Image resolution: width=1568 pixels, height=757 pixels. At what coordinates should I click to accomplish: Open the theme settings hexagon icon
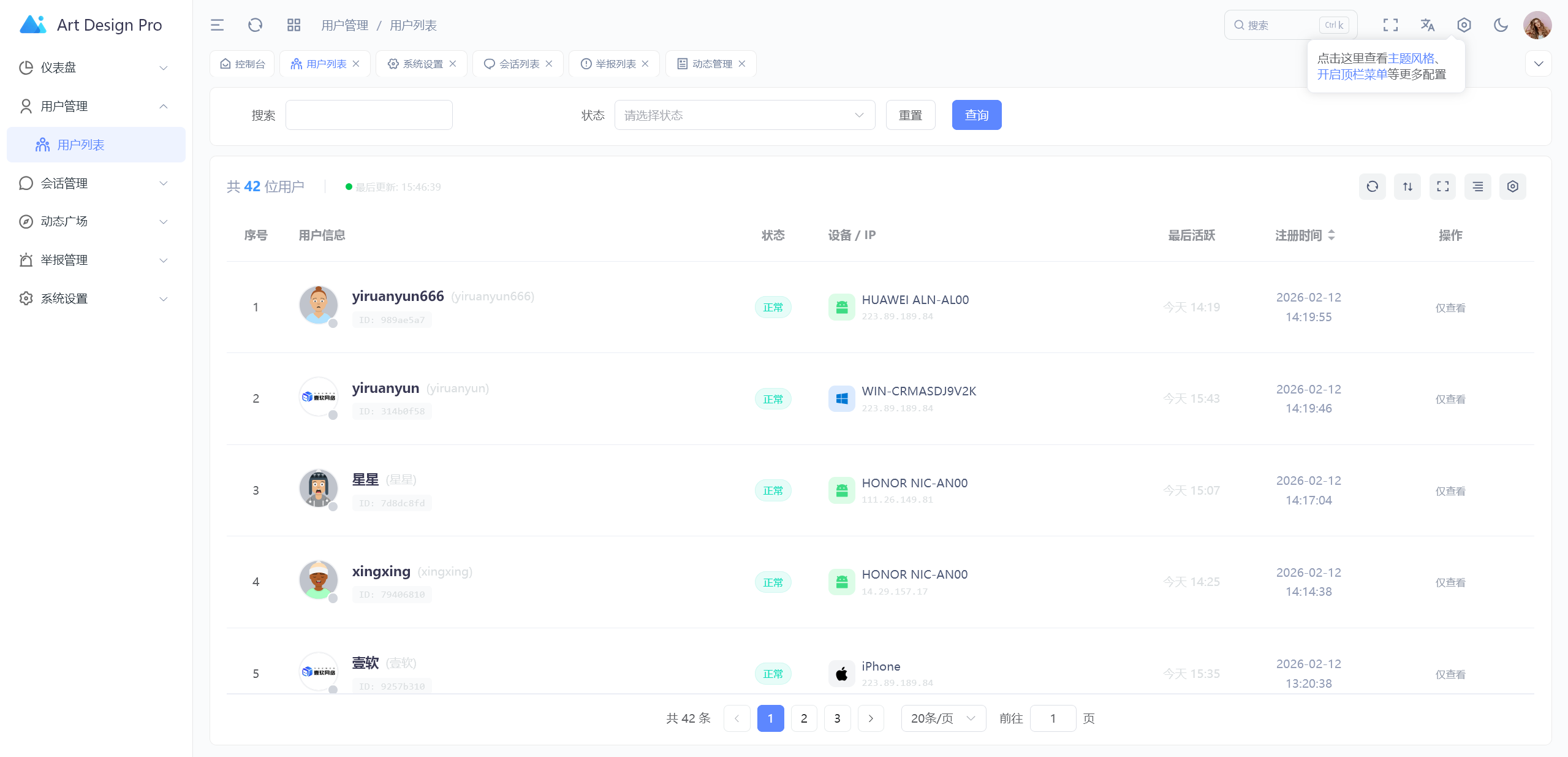(1464, 25)
